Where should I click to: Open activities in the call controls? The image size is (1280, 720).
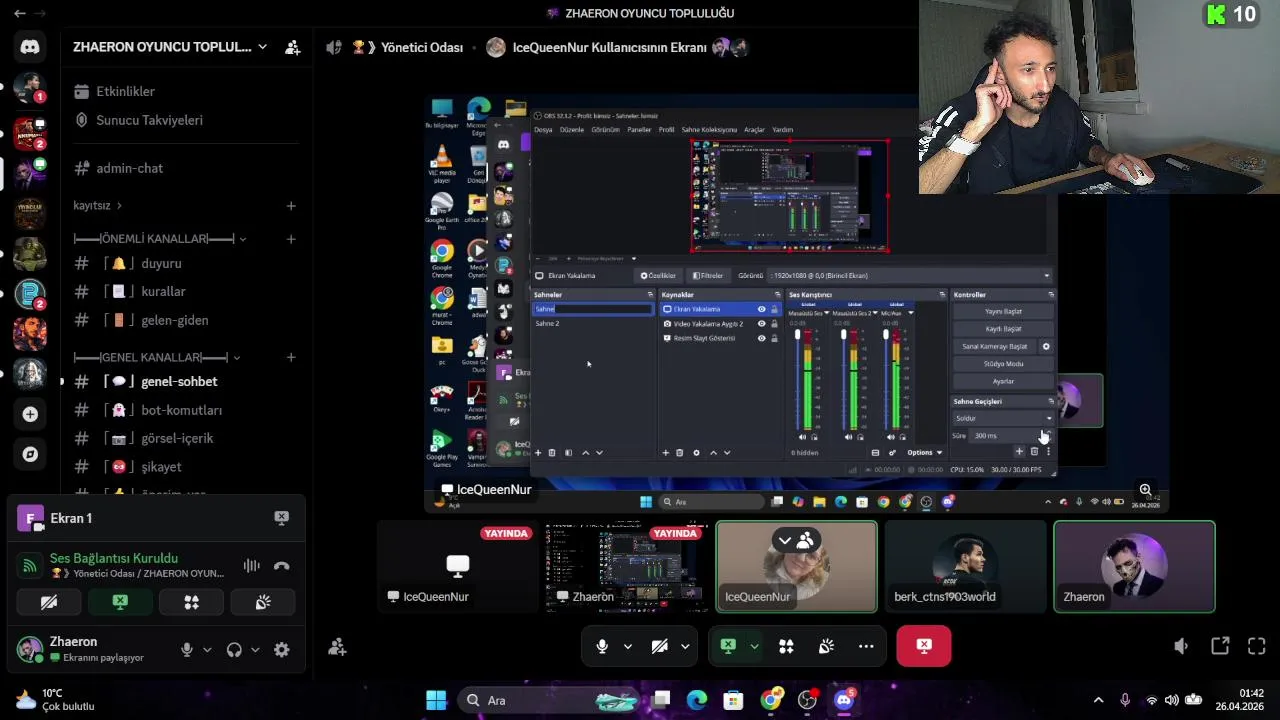786,647
